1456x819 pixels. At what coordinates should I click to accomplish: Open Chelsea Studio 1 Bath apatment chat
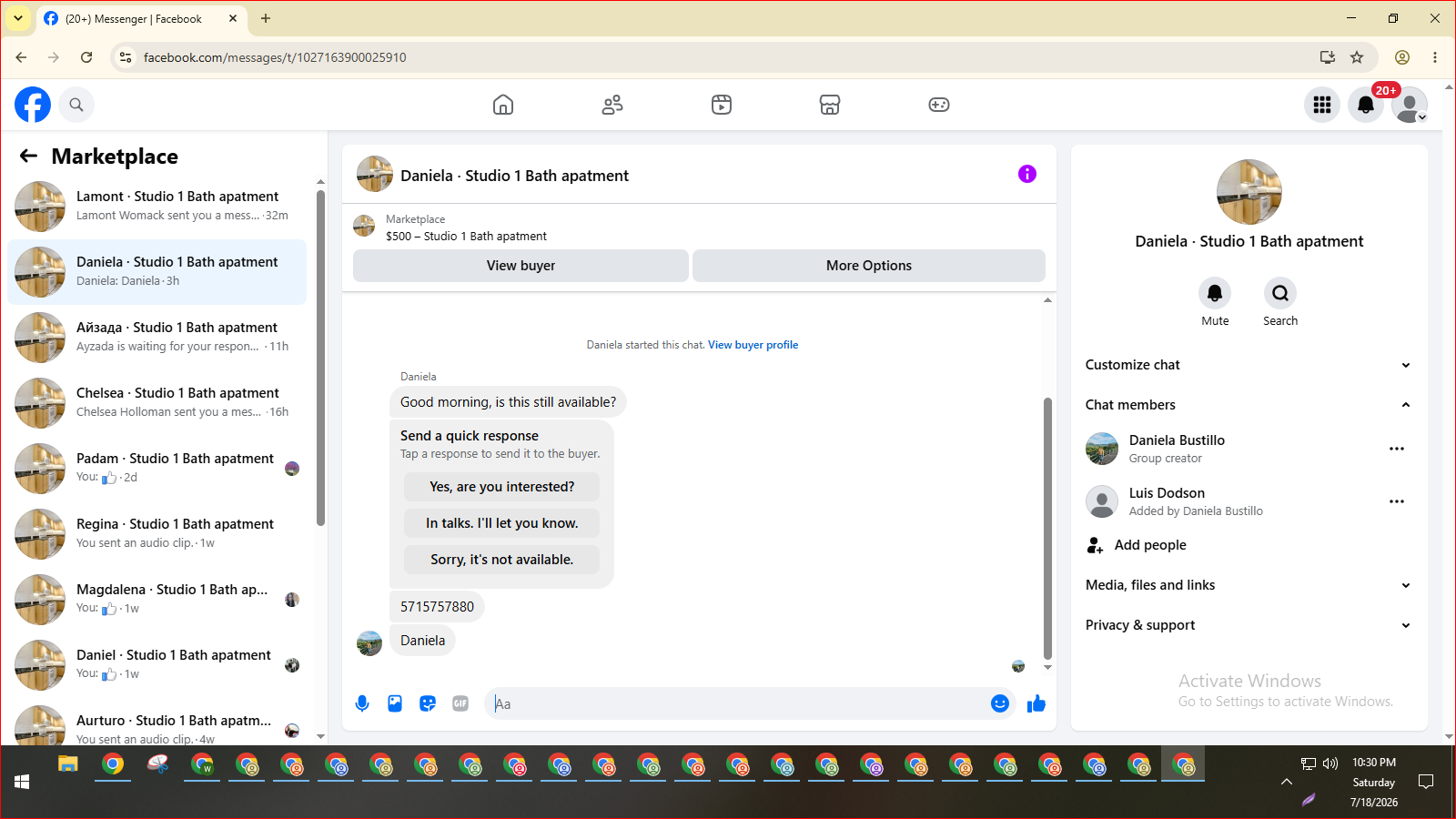pyautogui.click(x=157, y=403)
